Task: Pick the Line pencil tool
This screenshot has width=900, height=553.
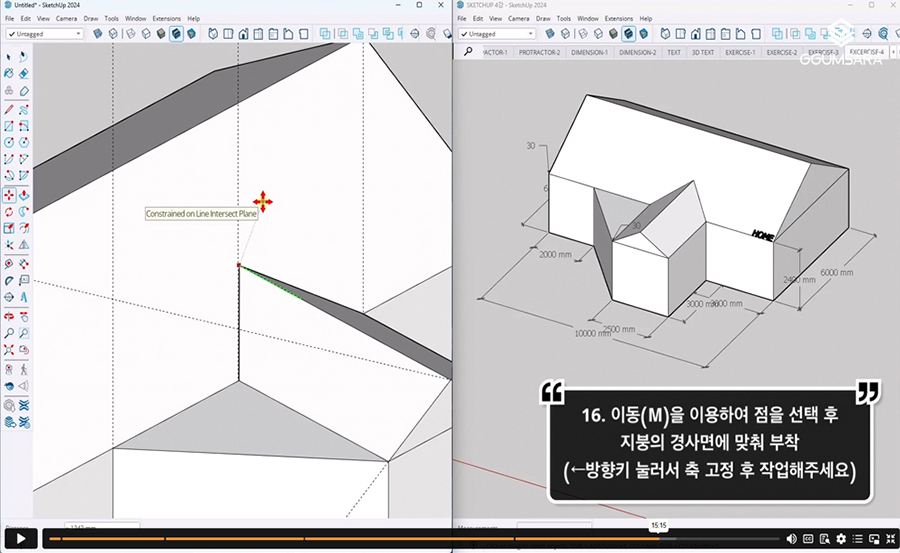Action: pos(9,109)
